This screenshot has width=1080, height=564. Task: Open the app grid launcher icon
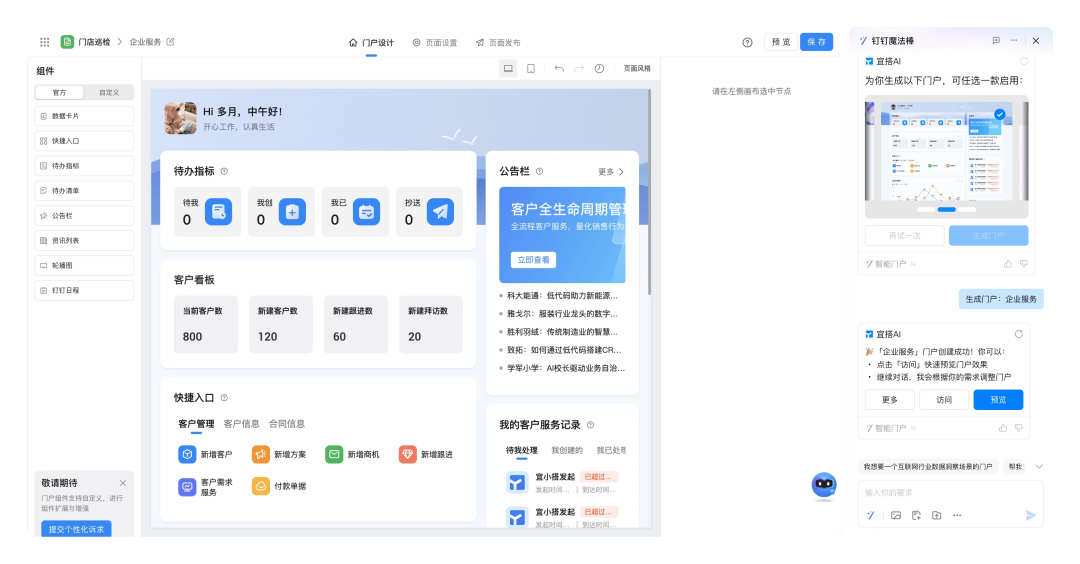(x=44, y=42)
